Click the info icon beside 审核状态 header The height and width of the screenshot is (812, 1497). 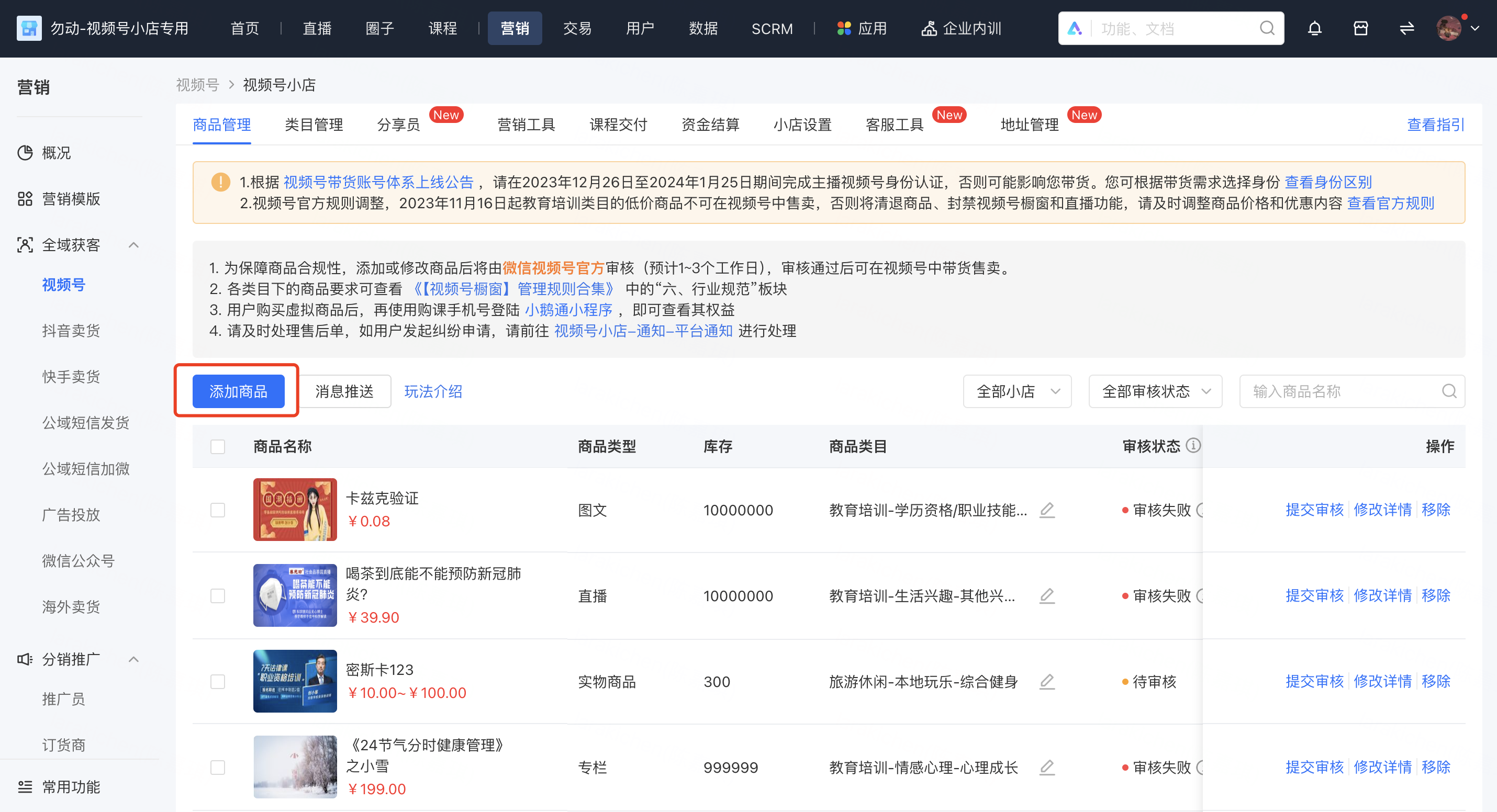click(1192, 445)
